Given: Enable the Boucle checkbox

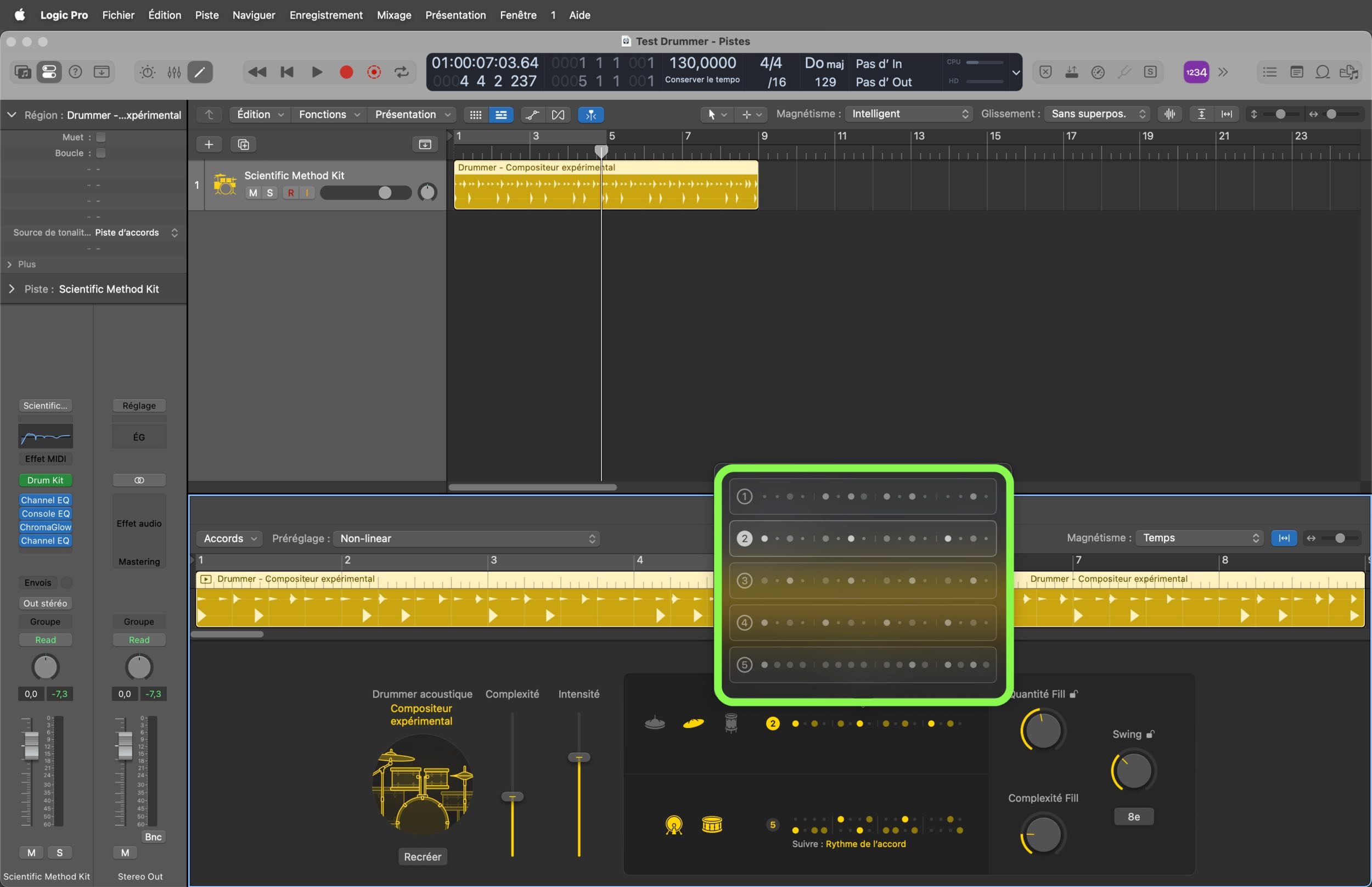Looking at the screenshot, I should point(101,153).
